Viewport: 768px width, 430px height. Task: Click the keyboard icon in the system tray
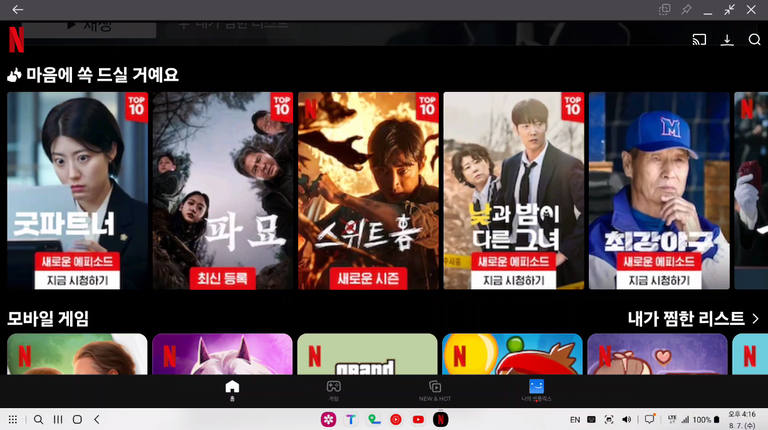592,420
